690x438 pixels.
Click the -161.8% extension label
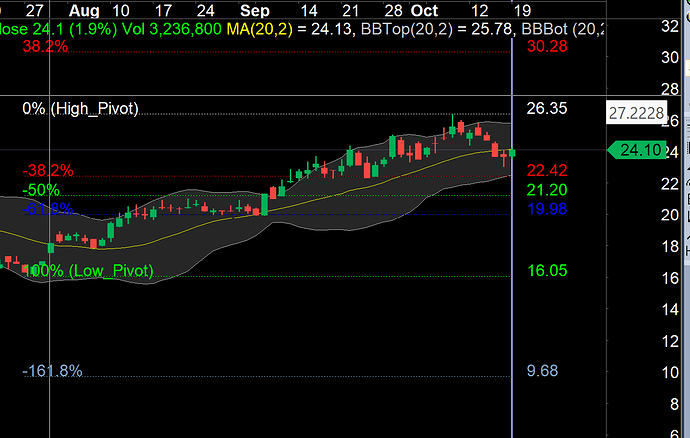pyautogui.click(x=52, y=371)
